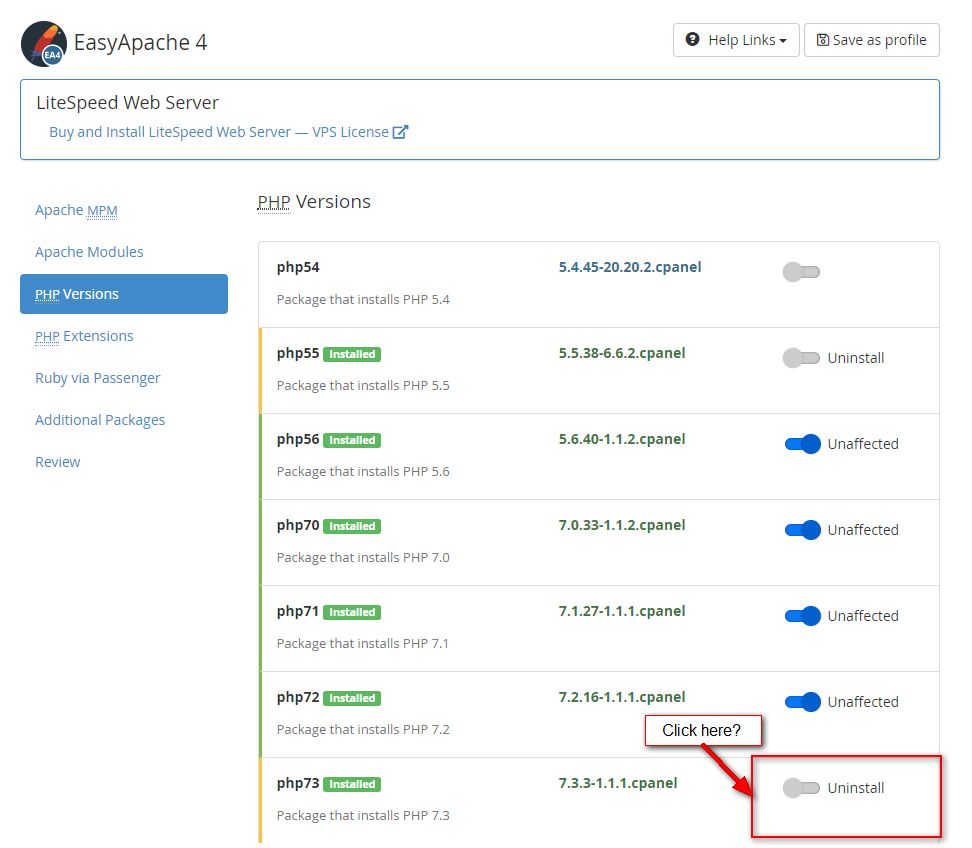This screenshot has width=972, height=848.
Task: Open the Review step
Action: click(58, 462)
